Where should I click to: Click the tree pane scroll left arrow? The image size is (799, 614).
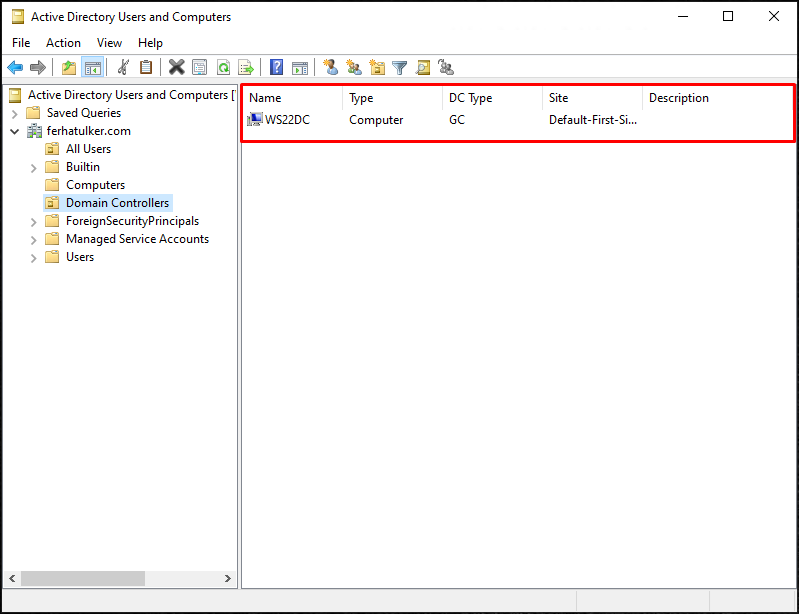[x=12, y=578]
